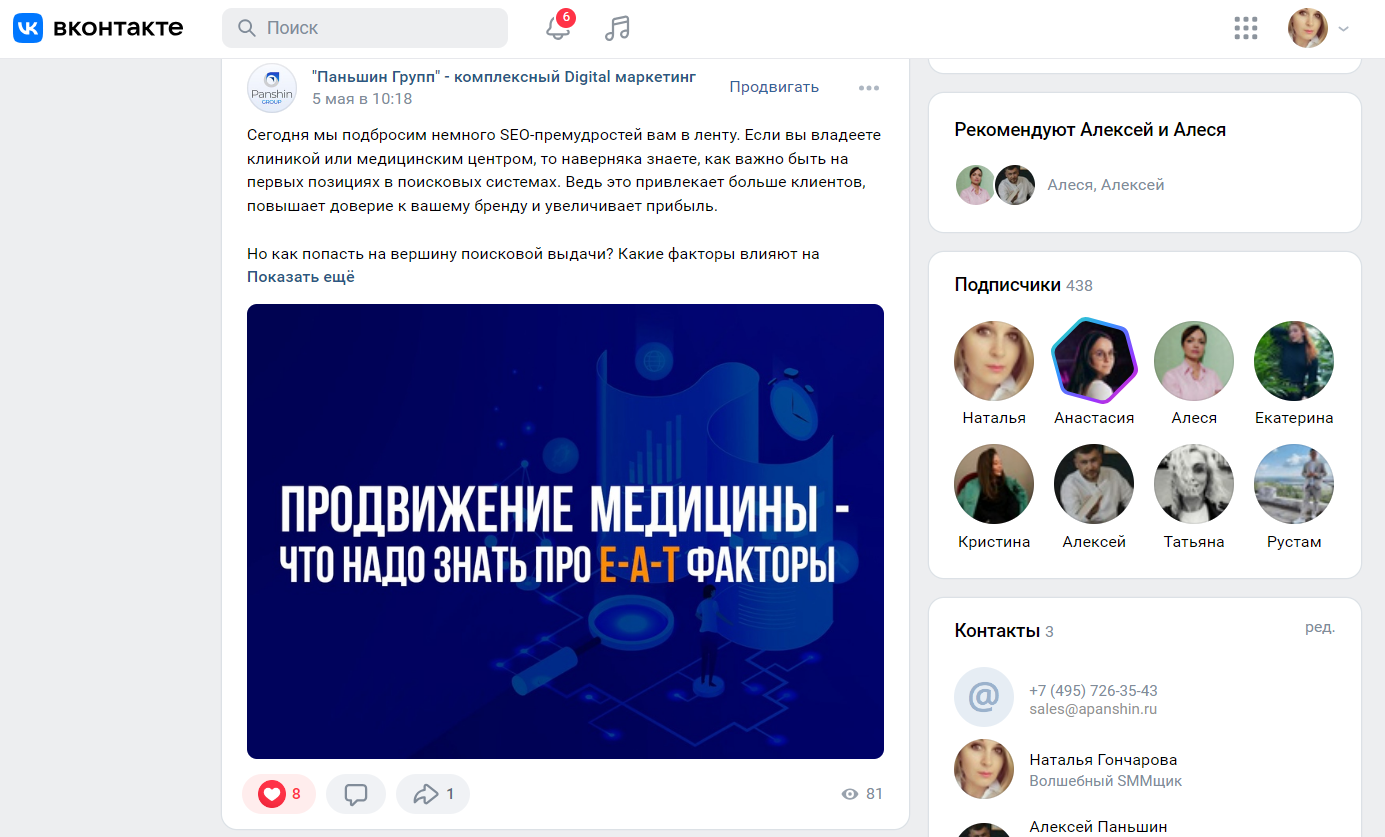Open the music player icon
Image resolution: width=1385 pixels, height=837 pixels.
617,28
